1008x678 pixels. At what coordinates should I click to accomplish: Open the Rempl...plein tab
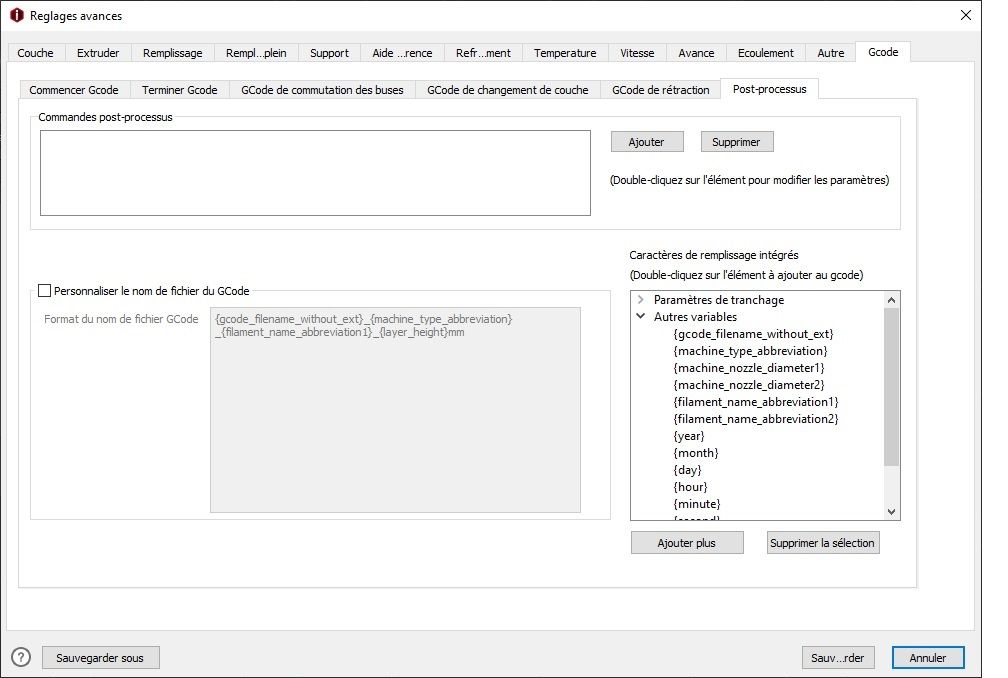[x=256, y=53]
